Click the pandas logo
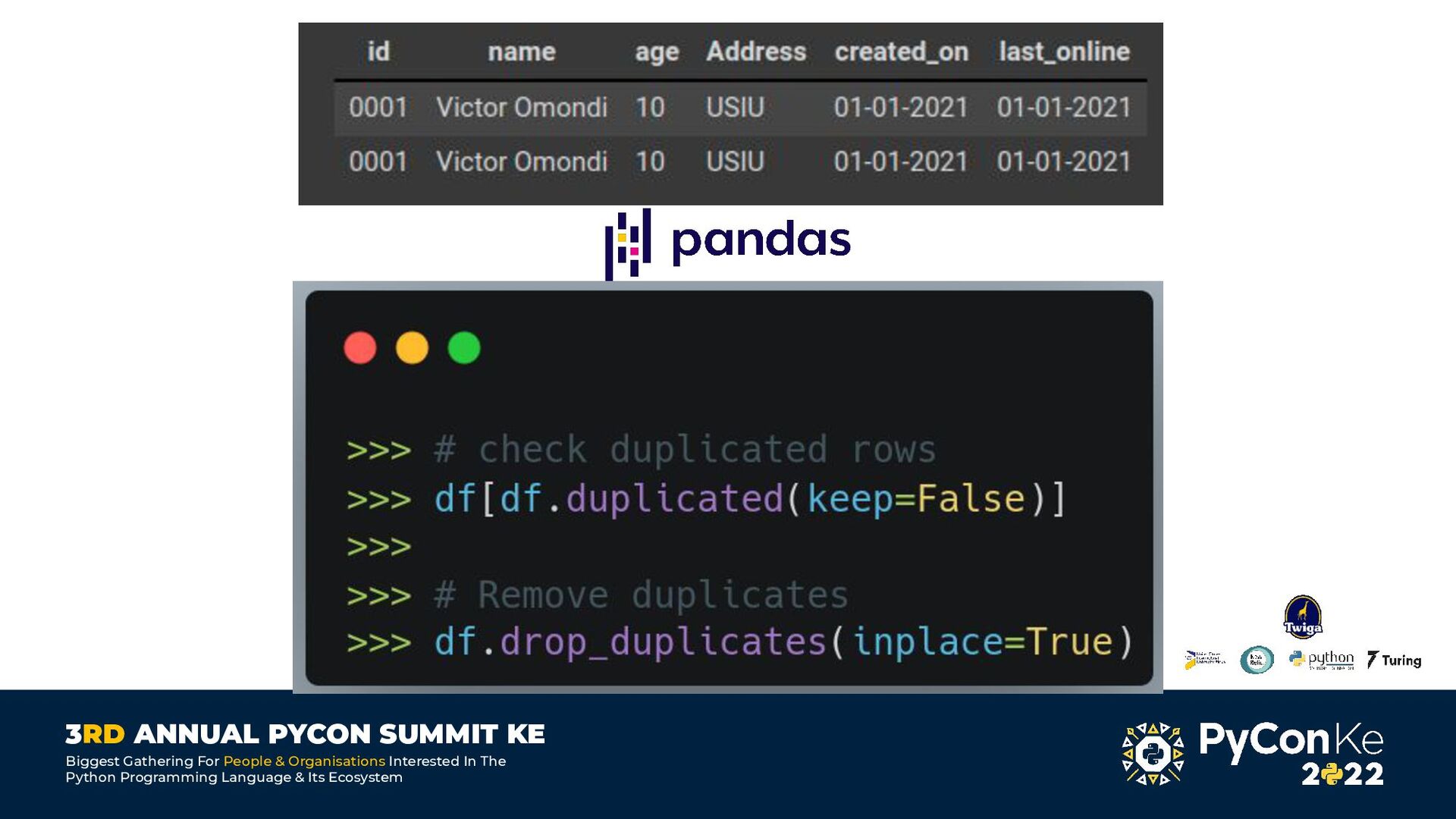The image size is (1456, 819). point(728,241)
